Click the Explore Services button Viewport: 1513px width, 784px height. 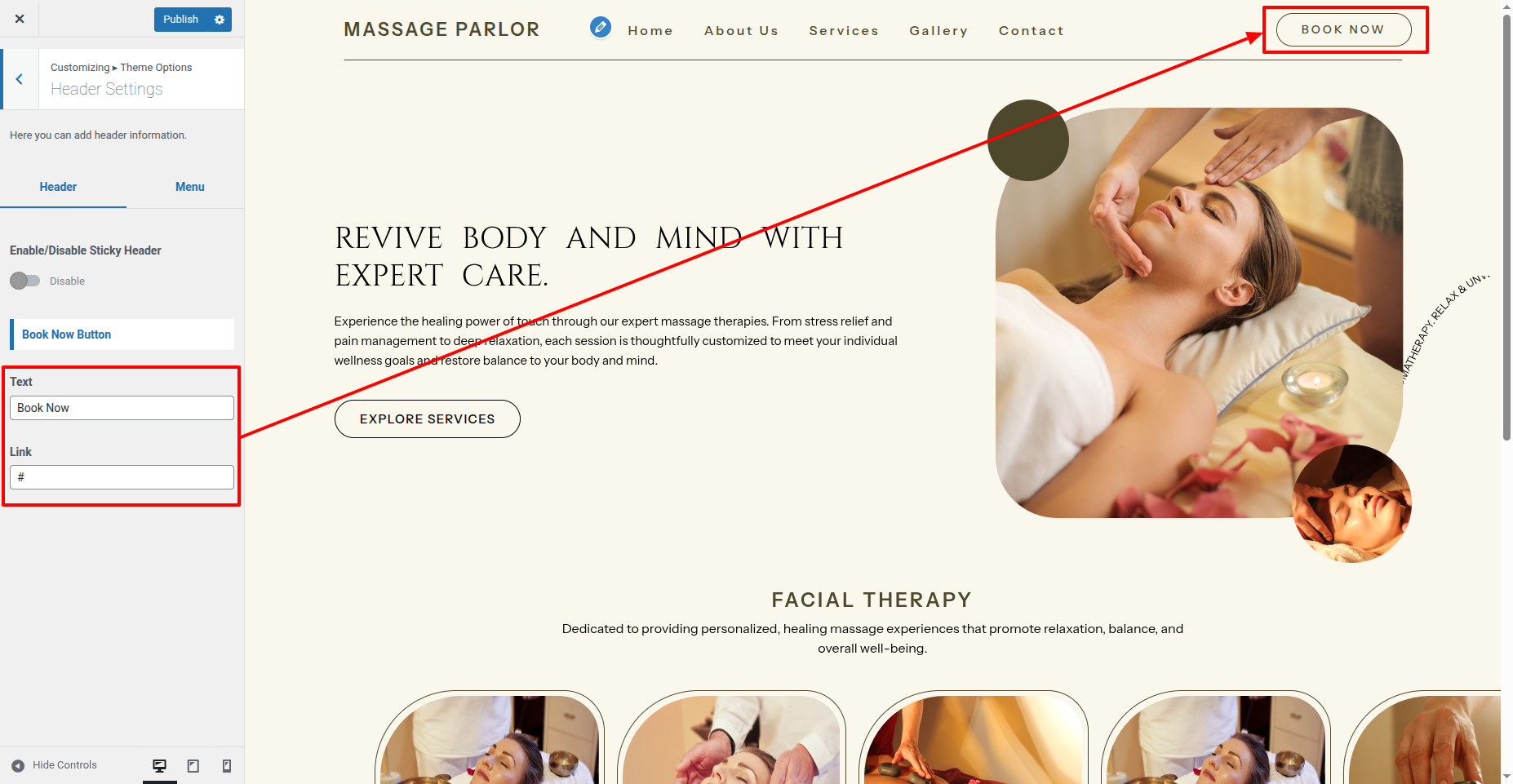428,419
